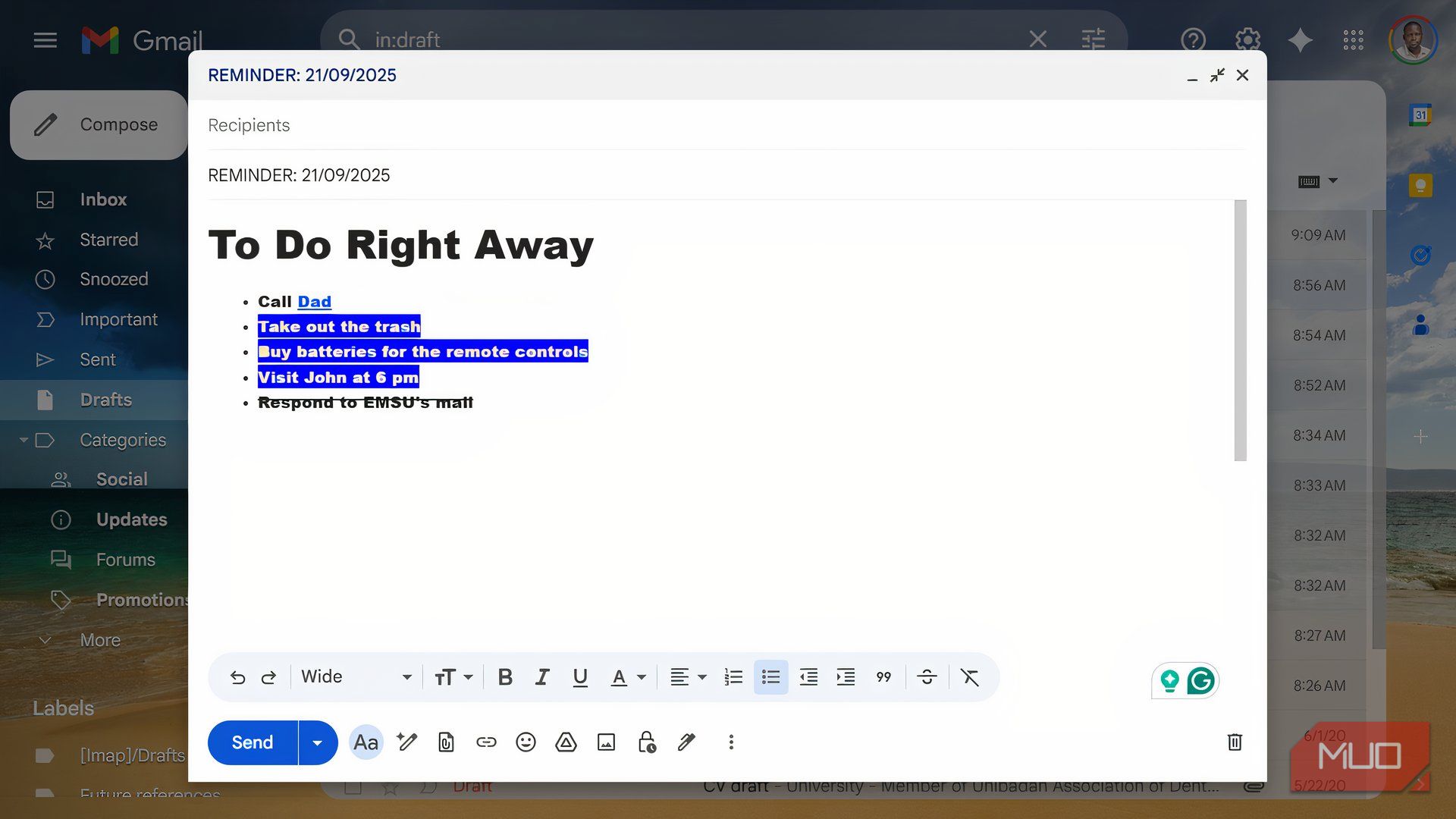Expand the Send options arrow
This screenshot has height=819, width=1456.
(x=318, y=742)
